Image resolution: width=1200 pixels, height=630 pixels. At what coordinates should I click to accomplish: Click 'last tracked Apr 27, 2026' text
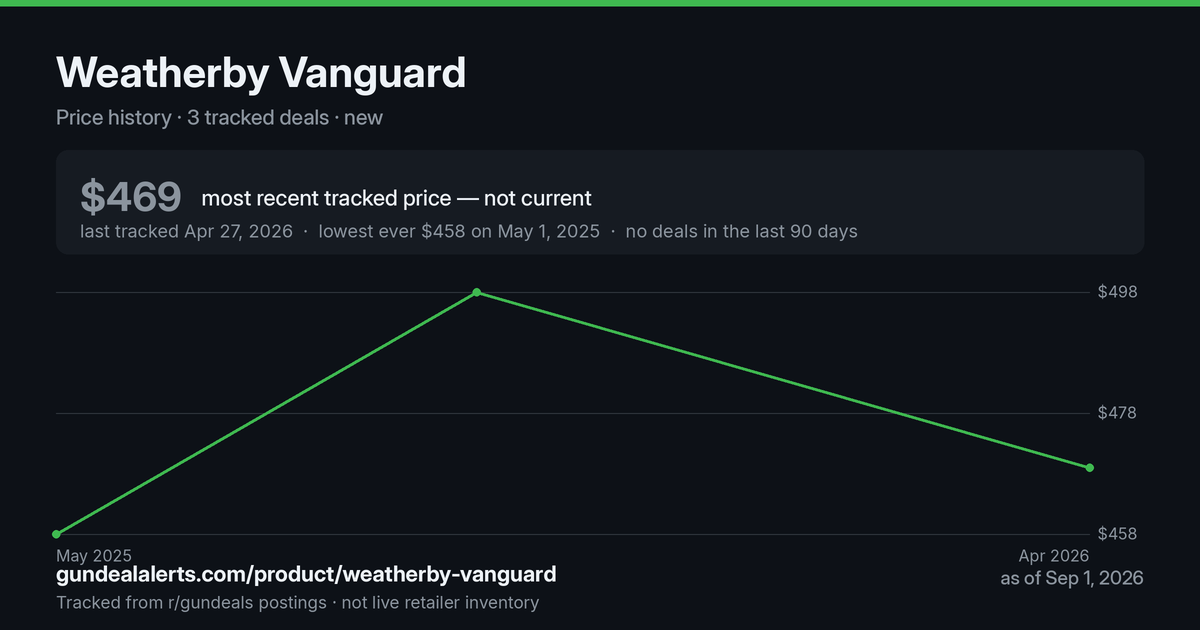pyautogui.click(x=186, y=231)
